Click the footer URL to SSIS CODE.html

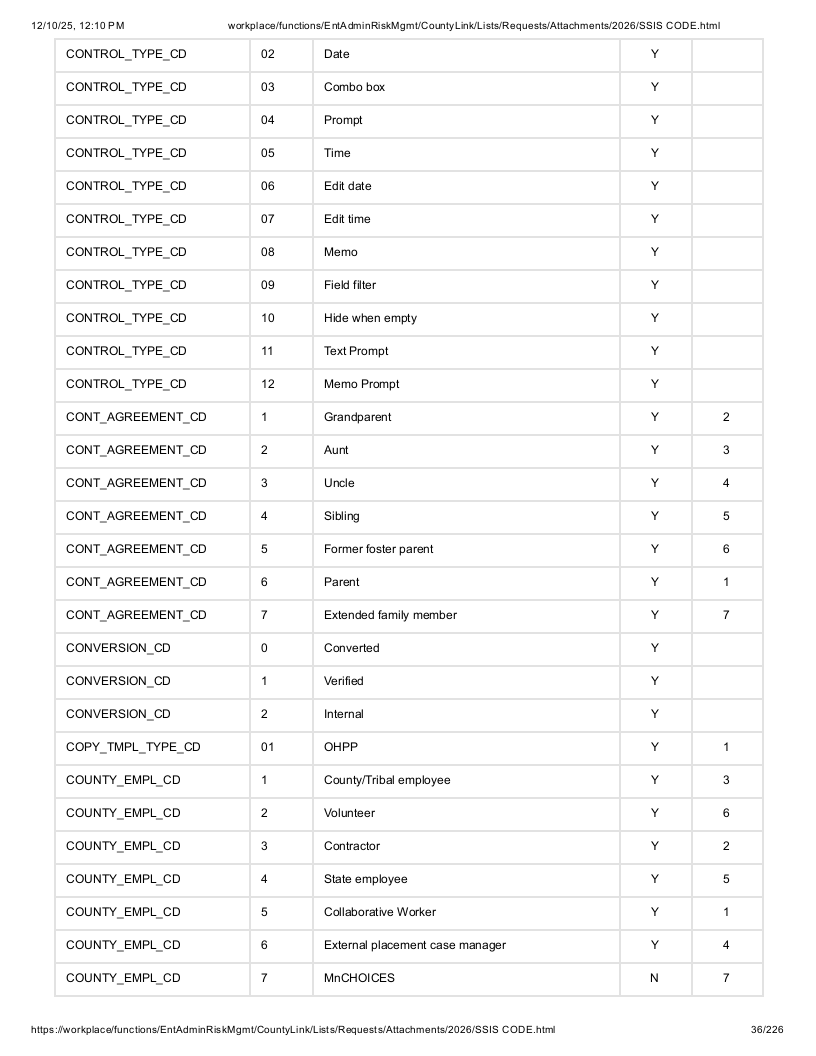[x=293, y=1030]
